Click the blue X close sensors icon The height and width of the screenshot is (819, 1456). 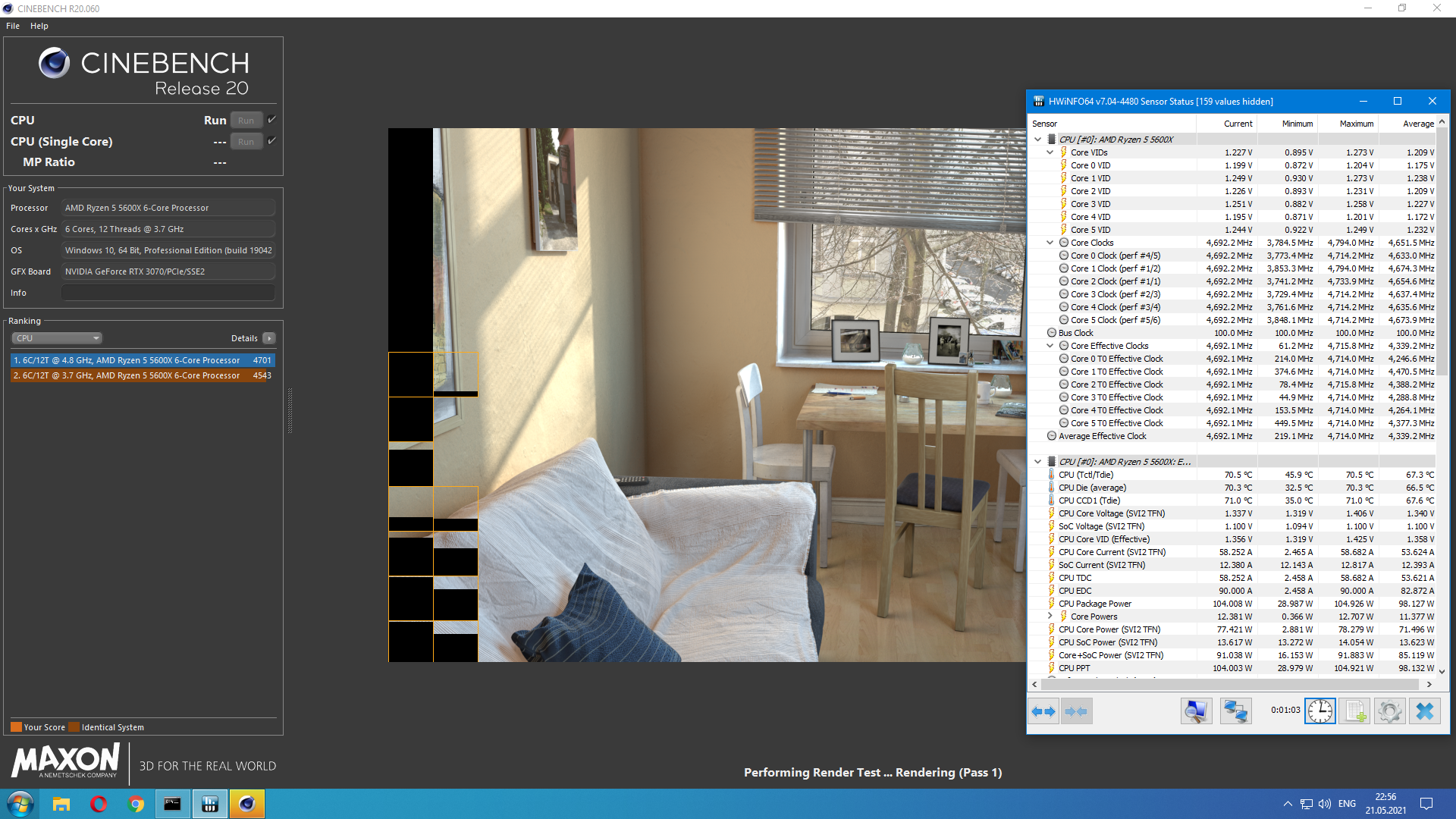1425,711
